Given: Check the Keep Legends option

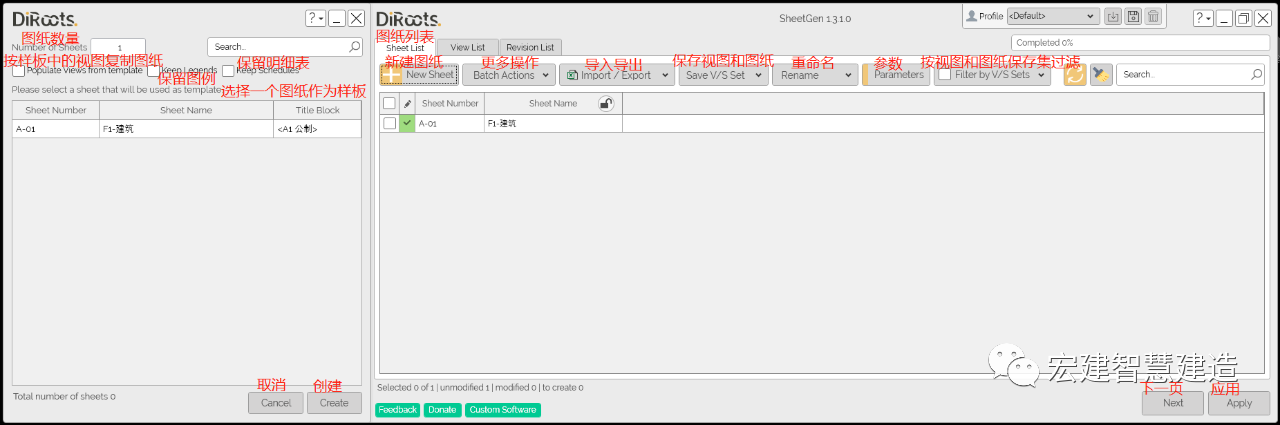Looking at the screenshot, I should pyautogui.click(x=153, y=71).
